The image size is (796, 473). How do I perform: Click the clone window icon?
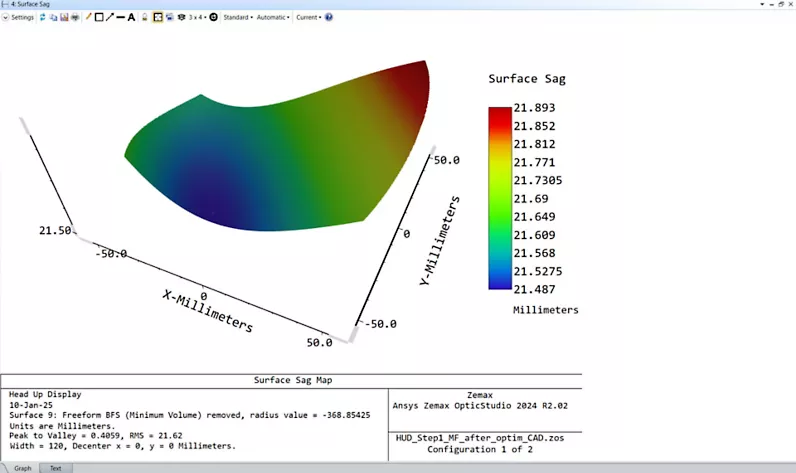[x=170, y=17]
